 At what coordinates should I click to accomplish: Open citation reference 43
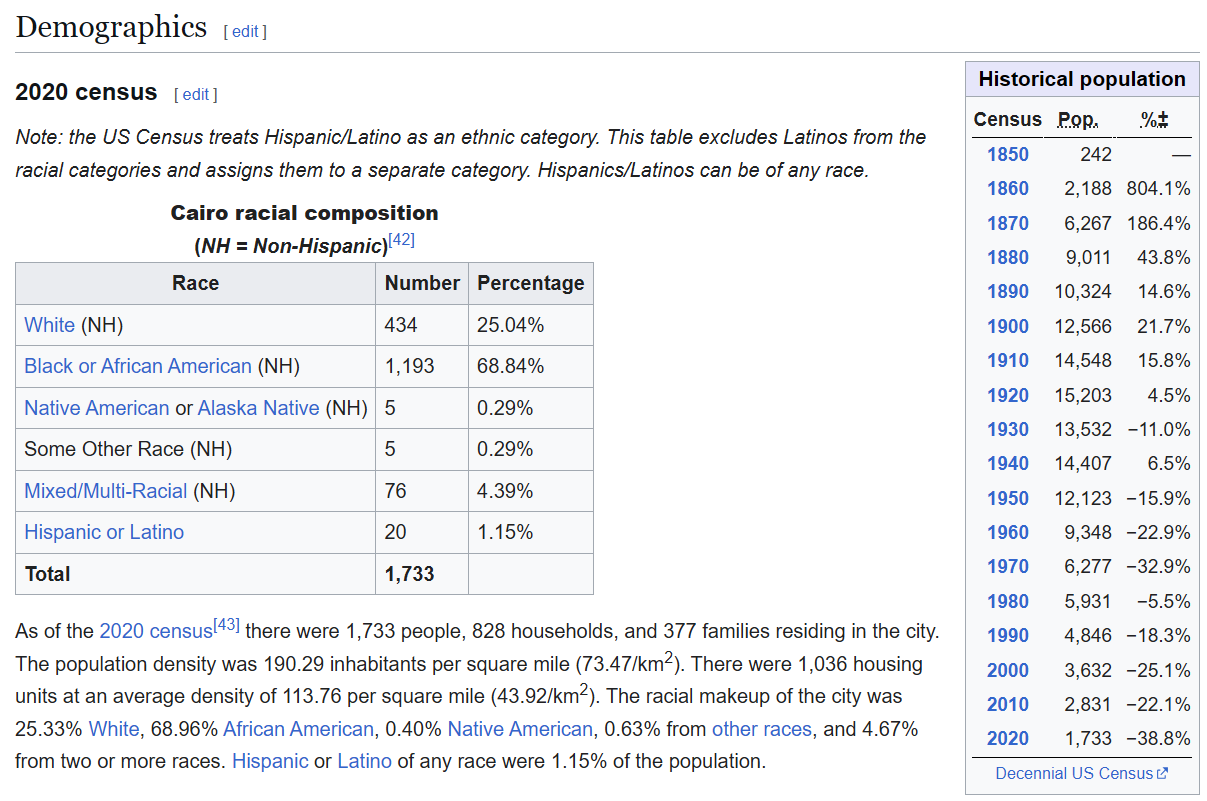click(x=226, y=625)
